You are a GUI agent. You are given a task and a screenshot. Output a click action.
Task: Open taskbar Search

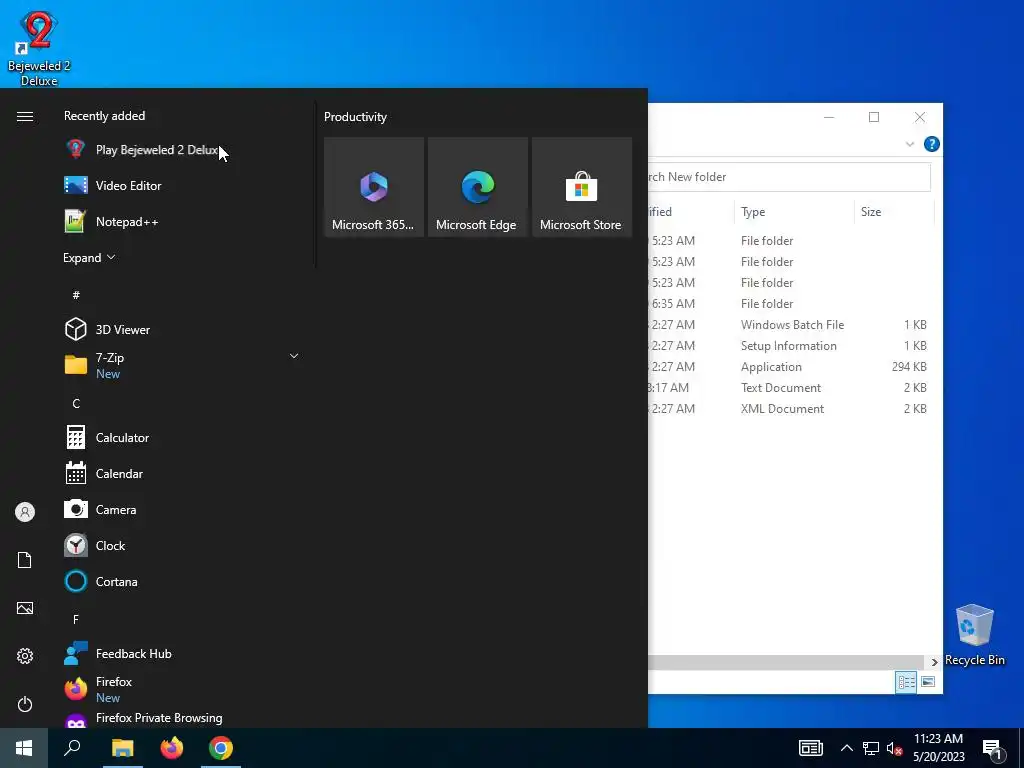point(72,748)
